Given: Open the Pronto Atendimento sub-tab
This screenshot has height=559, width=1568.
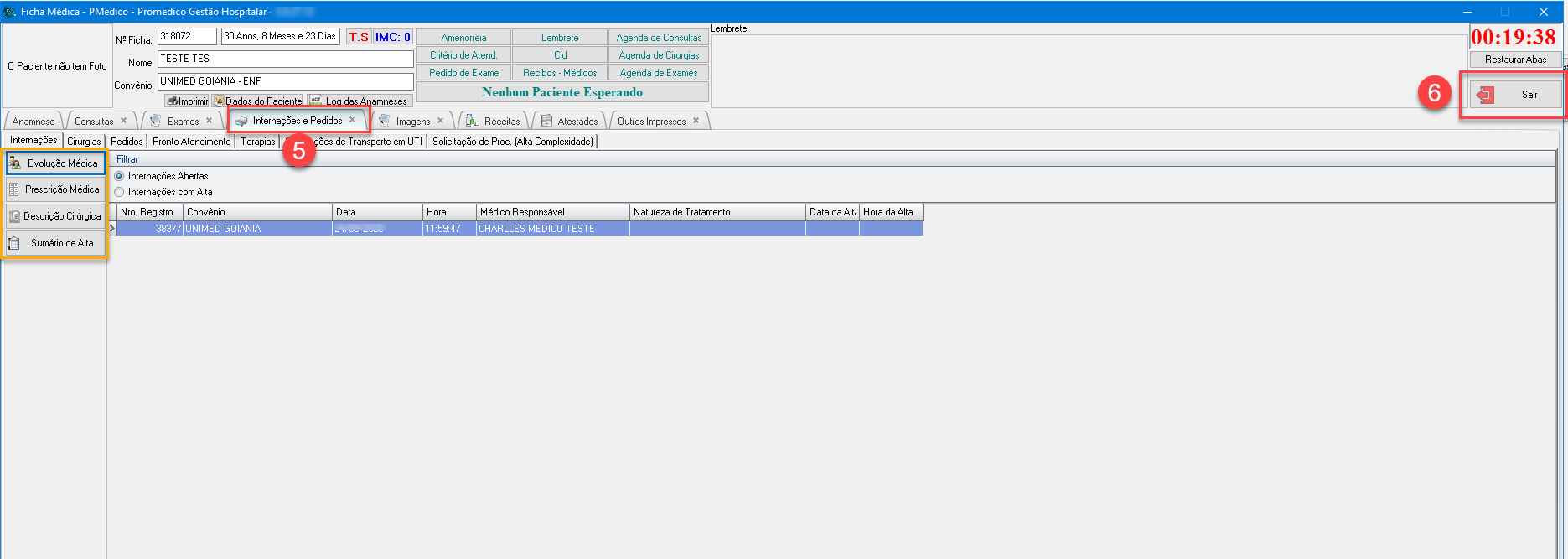Looking at the screenshot, I should click(x=191, y=142).
